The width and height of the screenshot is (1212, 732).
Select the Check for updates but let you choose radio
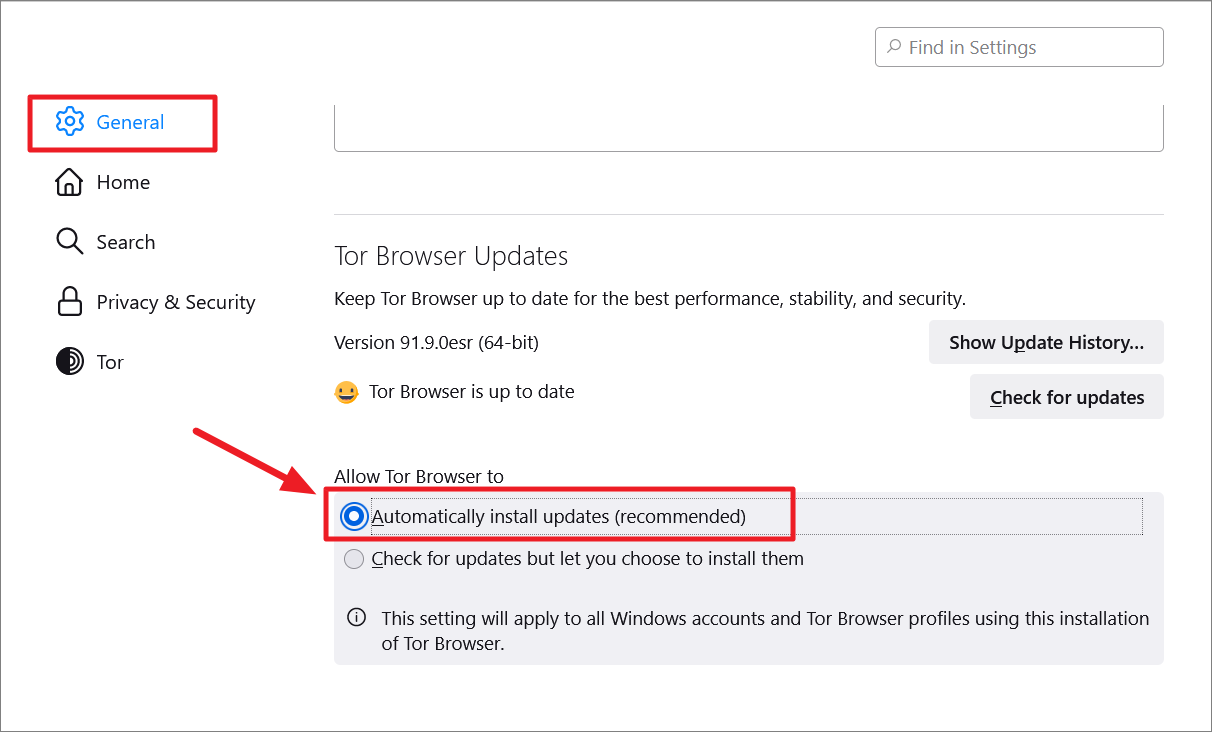[x=354, y=559]
